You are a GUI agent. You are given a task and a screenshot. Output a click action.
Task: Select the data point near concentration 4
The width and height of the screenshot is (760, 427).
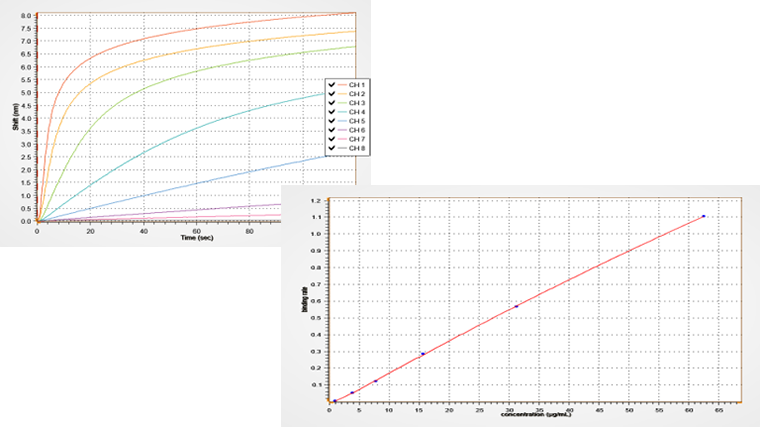coord(352,393)
